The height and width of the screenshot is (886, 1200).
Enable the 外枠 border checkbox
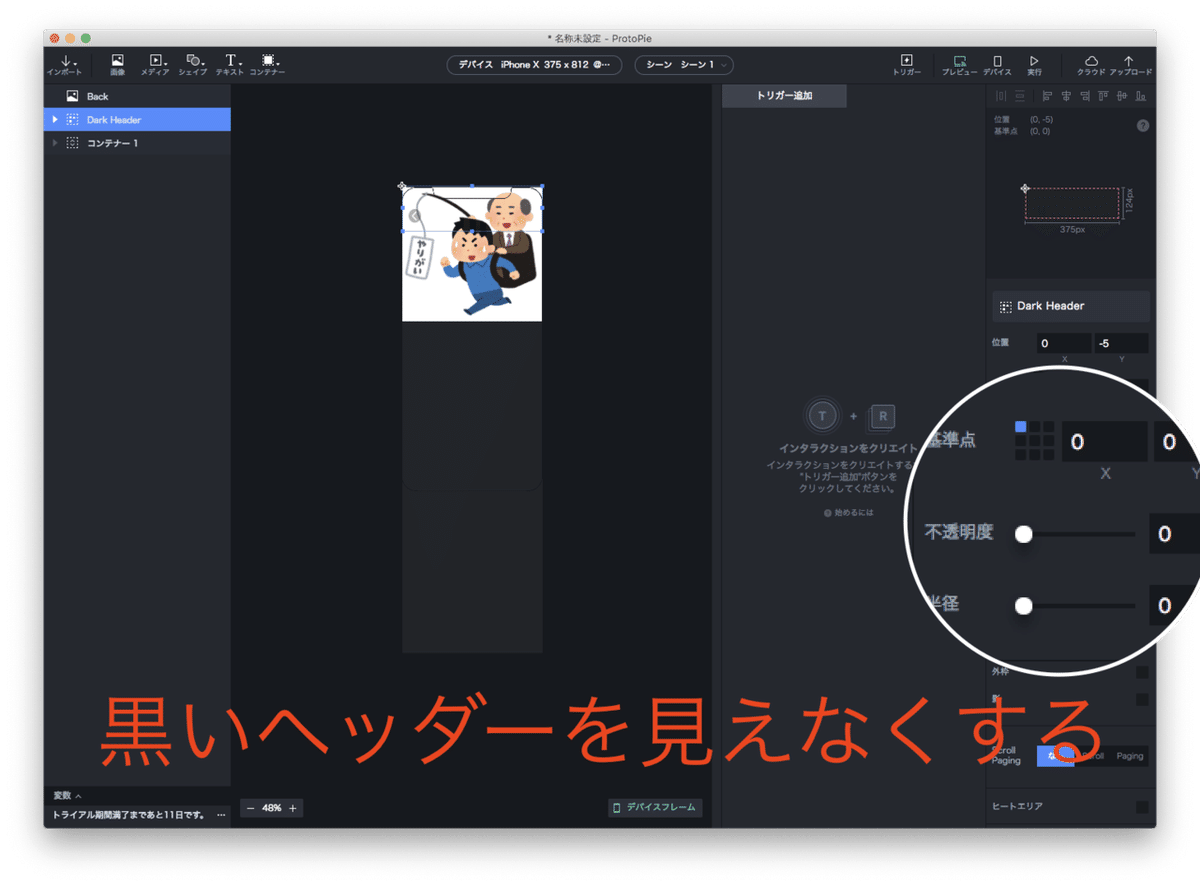pyautogui.click(x=1142, y=672)
